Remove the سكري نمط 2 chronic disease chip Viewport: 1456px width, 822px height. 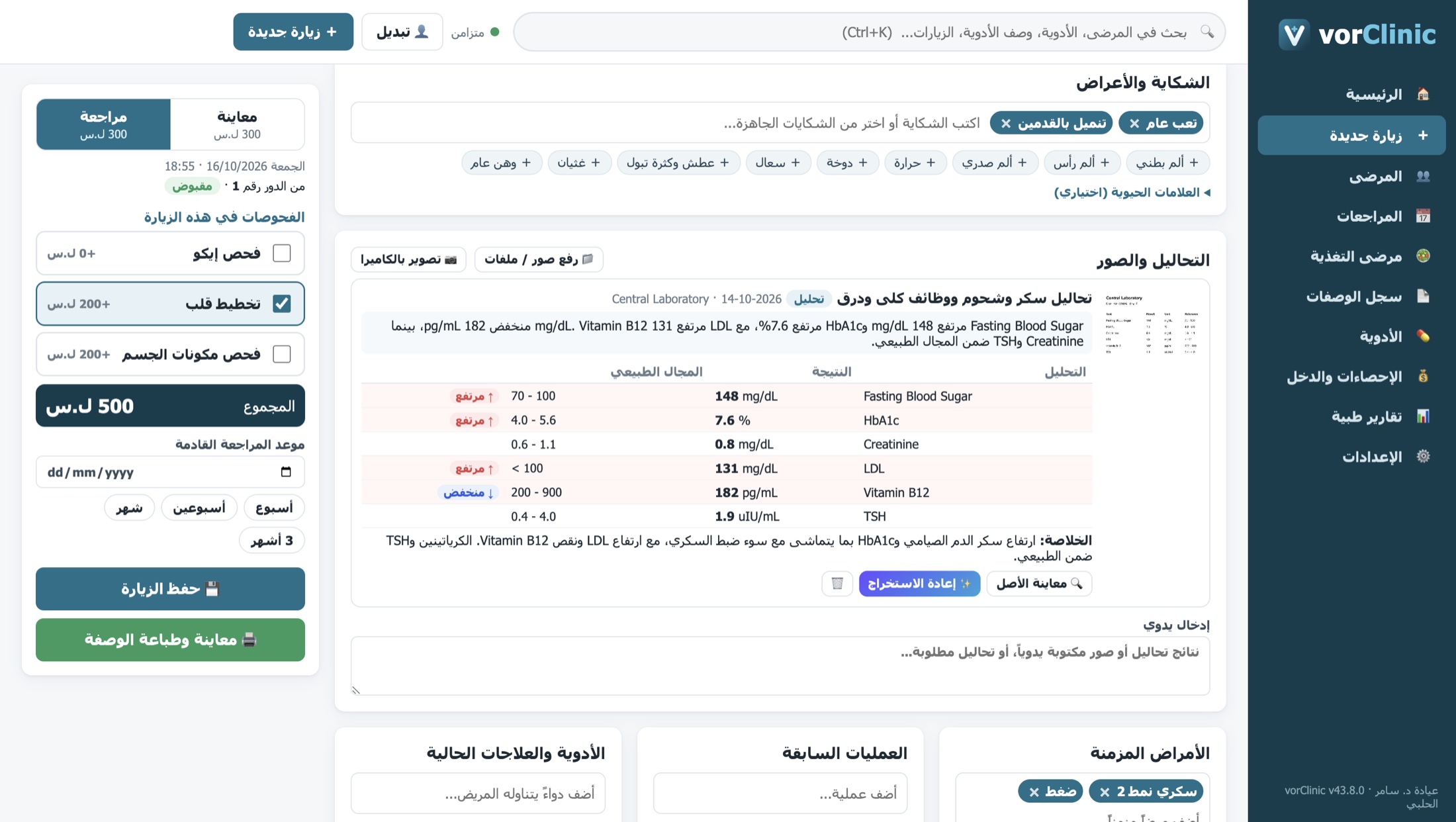pyautogui.click(x=1104, y=792)
